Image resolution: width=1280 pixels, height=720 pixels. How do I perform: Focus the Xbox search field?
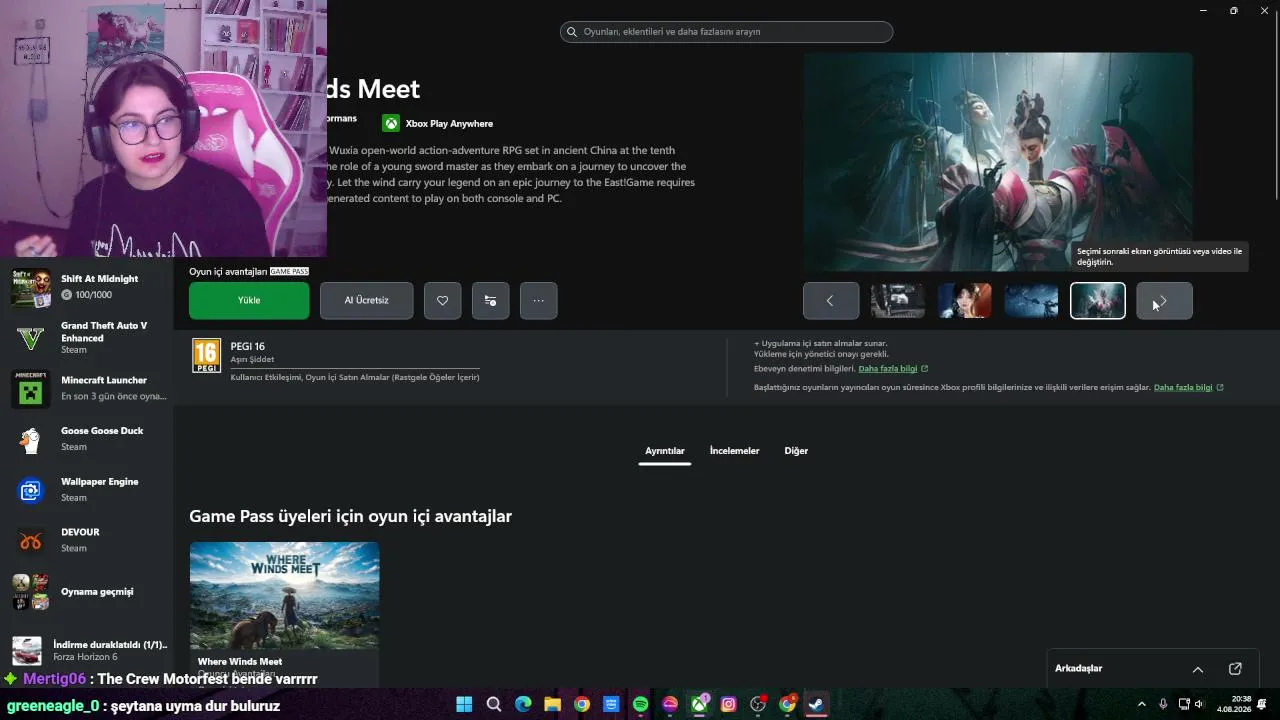(x=726, y=32)
